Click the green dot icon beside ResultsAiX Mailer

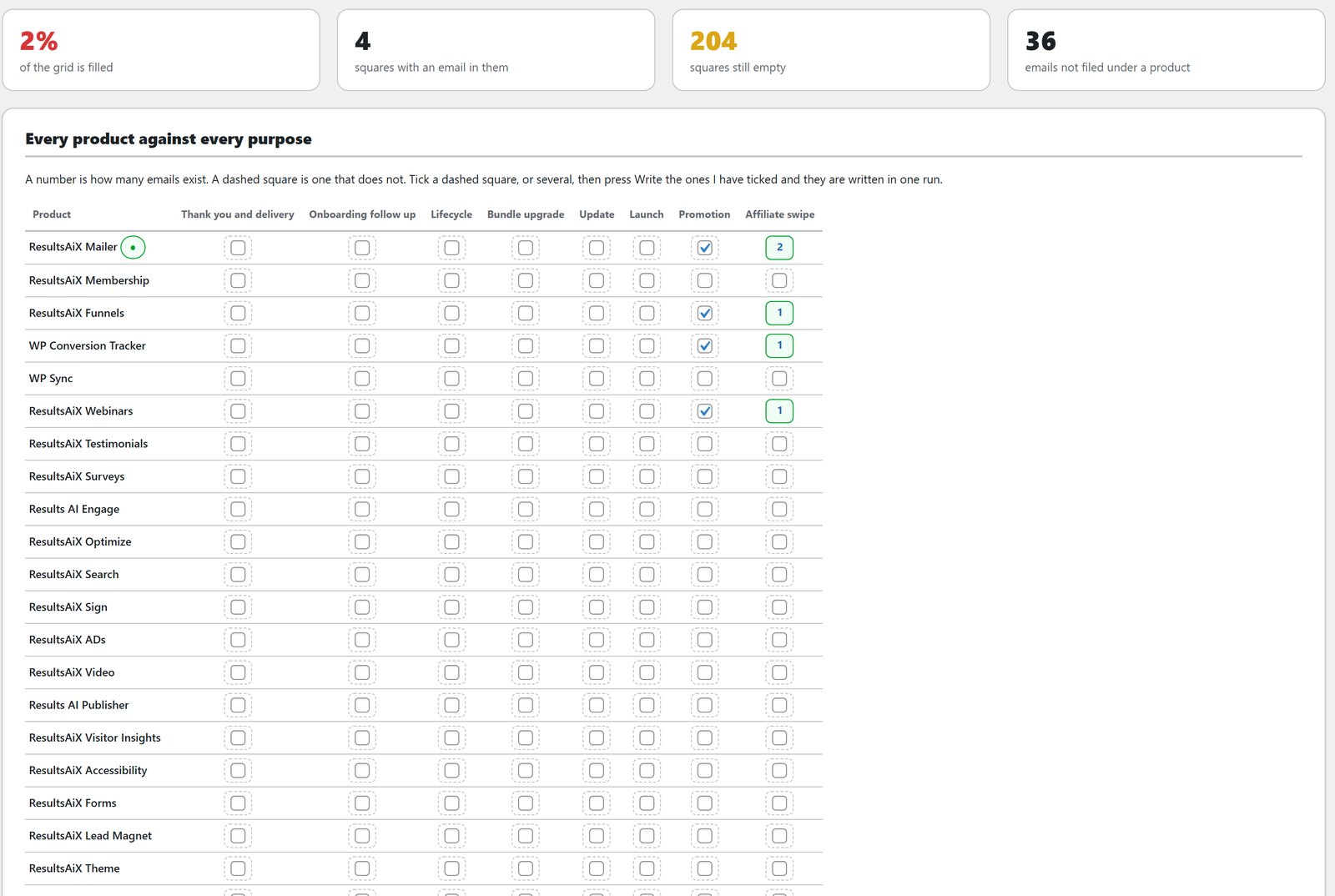pyautogui.click(x=133, y=247)
